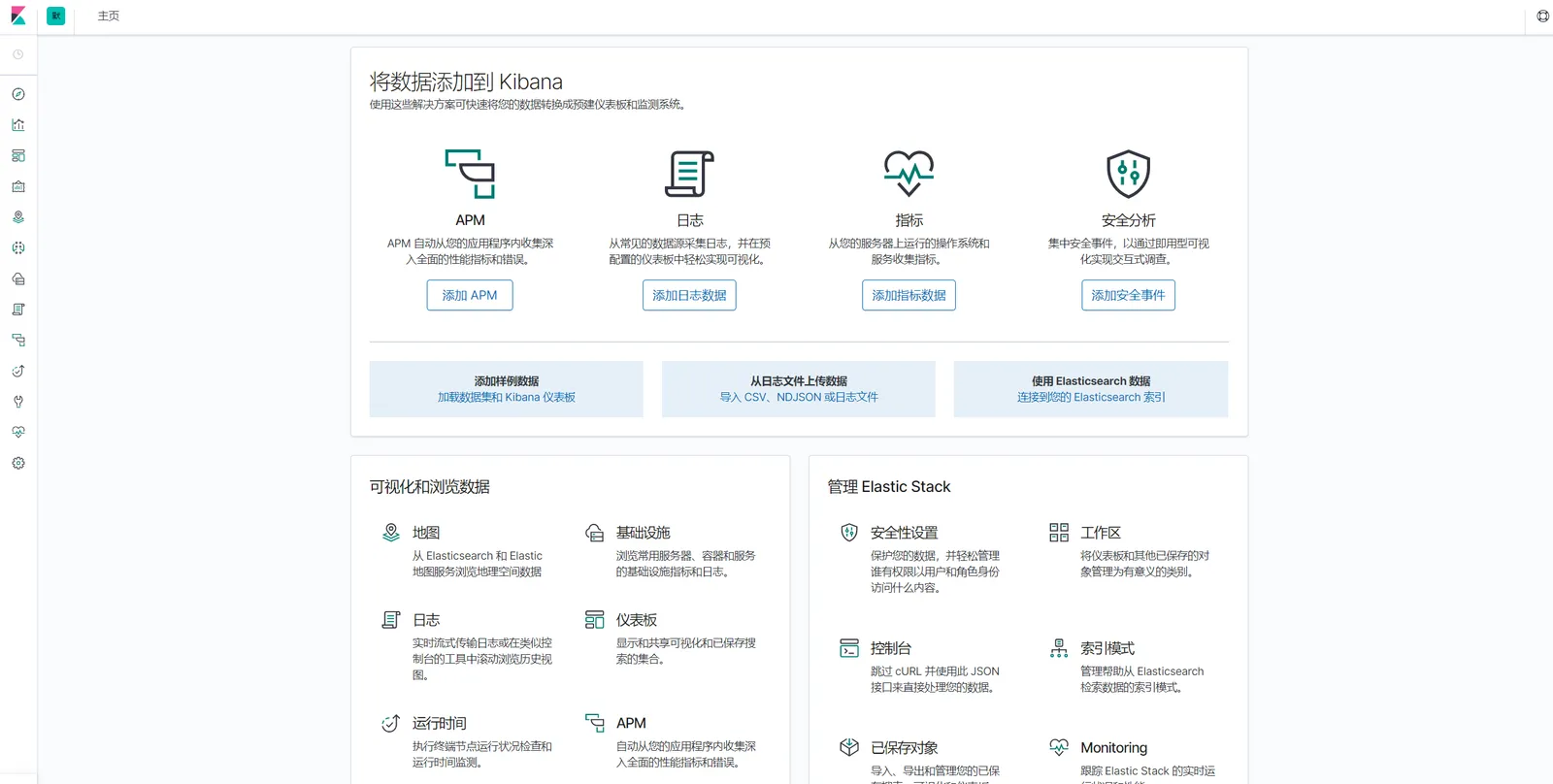Open the 基础设施 link title
This screenshot has width=1553, height=784.
(644, 533)
